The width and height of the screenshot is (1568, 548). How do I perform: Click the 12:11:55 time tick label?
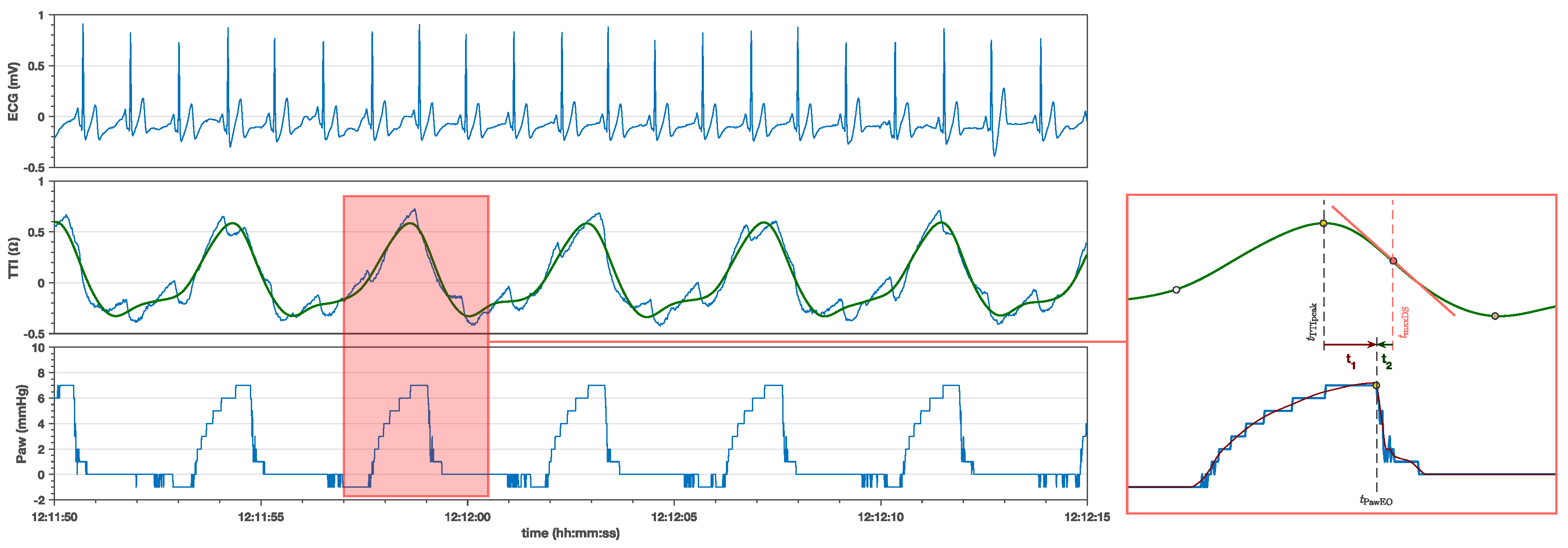tap(260, 518)
